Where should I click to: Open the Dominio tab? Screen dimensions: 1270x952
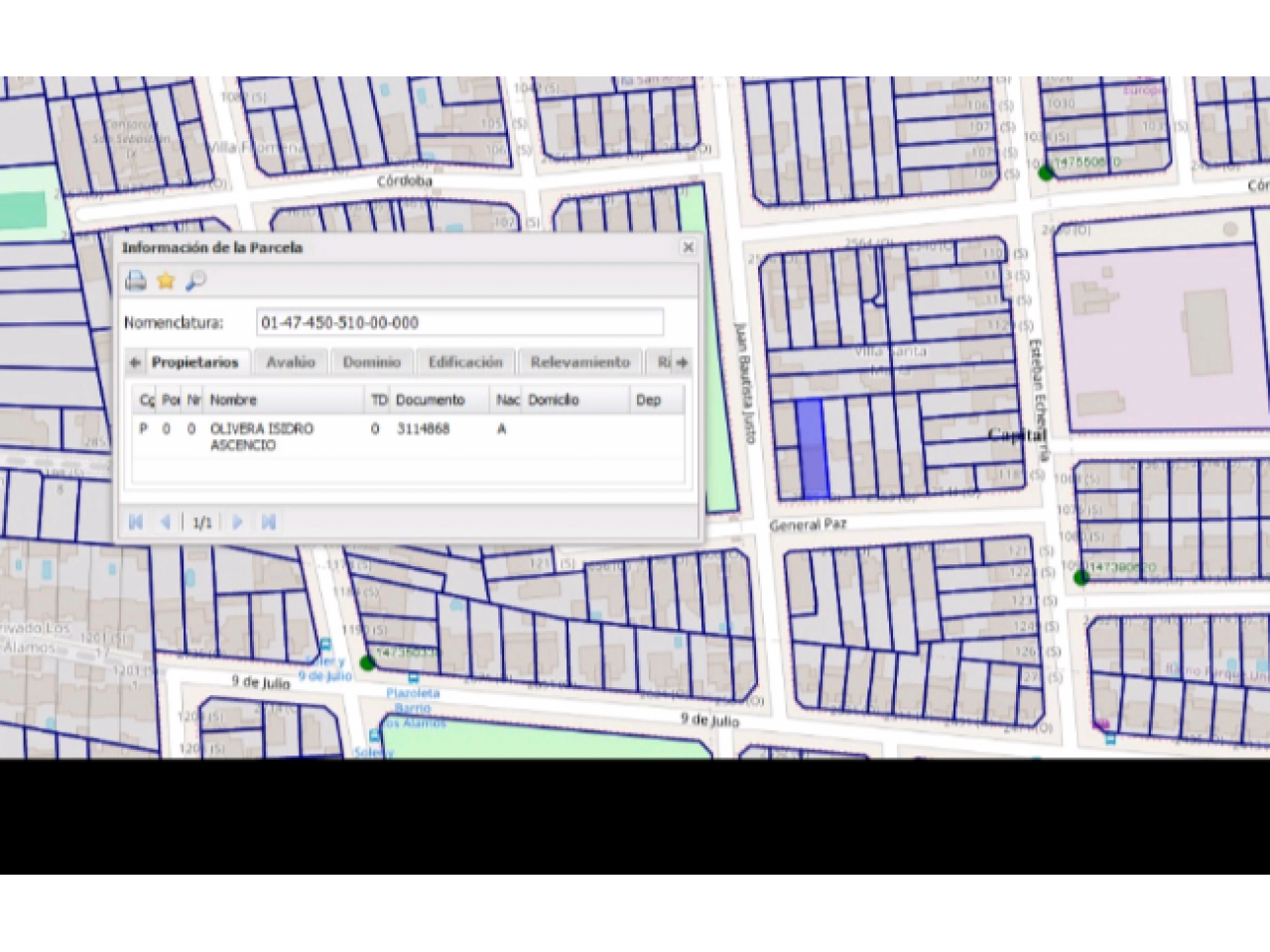(x=371, y=363)
